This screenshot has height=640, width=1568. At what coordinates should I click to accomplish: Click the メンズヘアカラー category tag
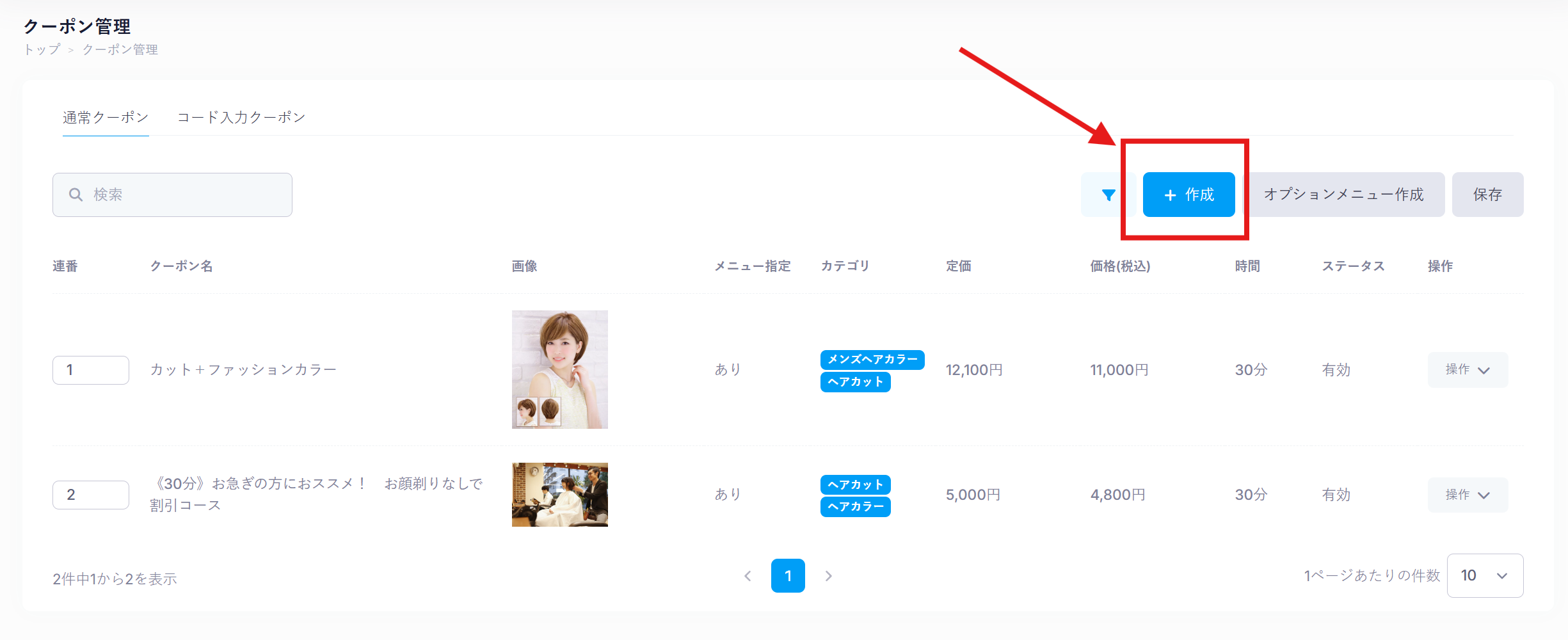[x=872, y=360]
